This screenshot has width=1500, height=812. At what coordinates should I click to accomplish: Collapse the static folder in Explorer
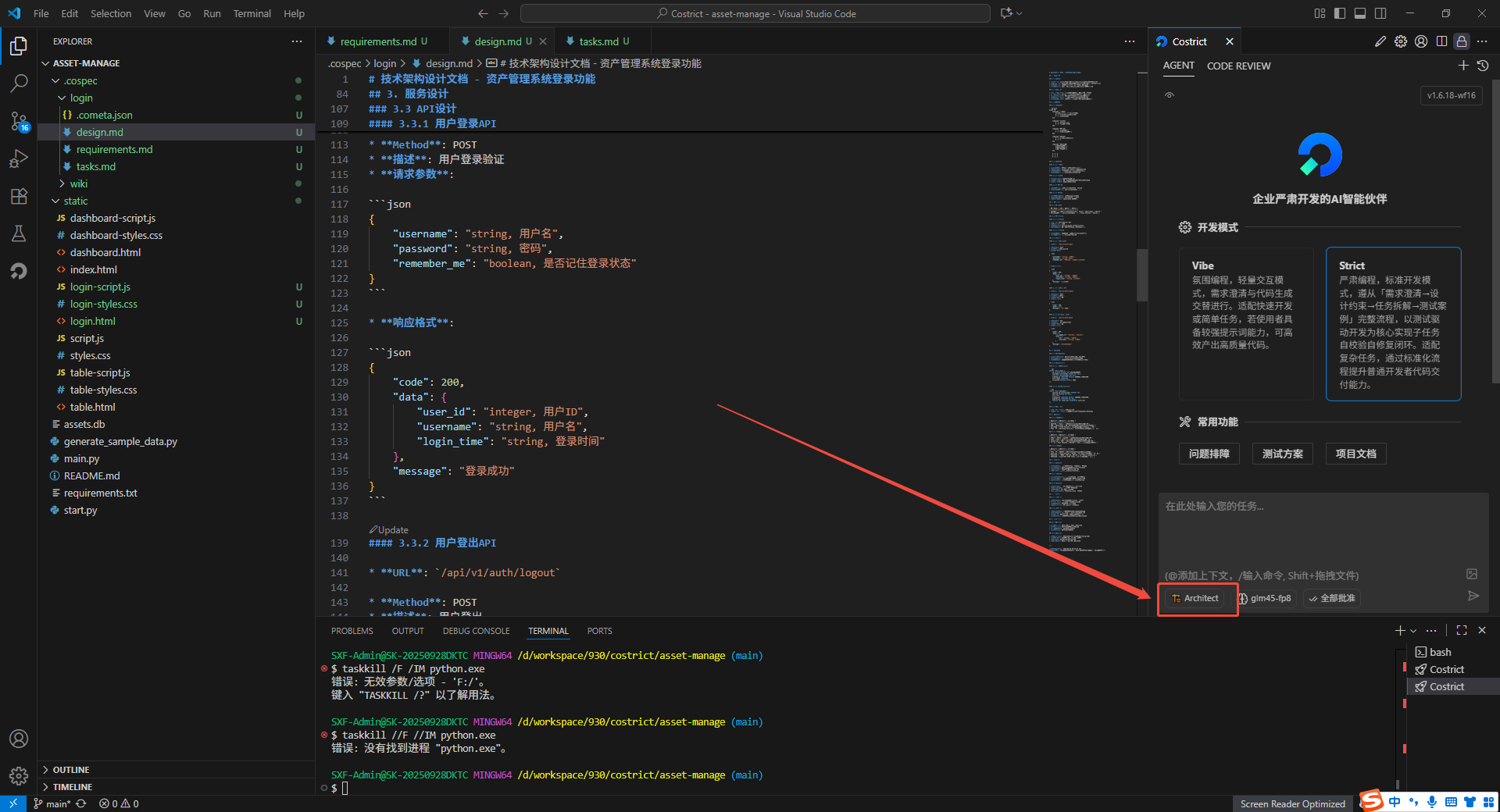click(x=75, y=201)
